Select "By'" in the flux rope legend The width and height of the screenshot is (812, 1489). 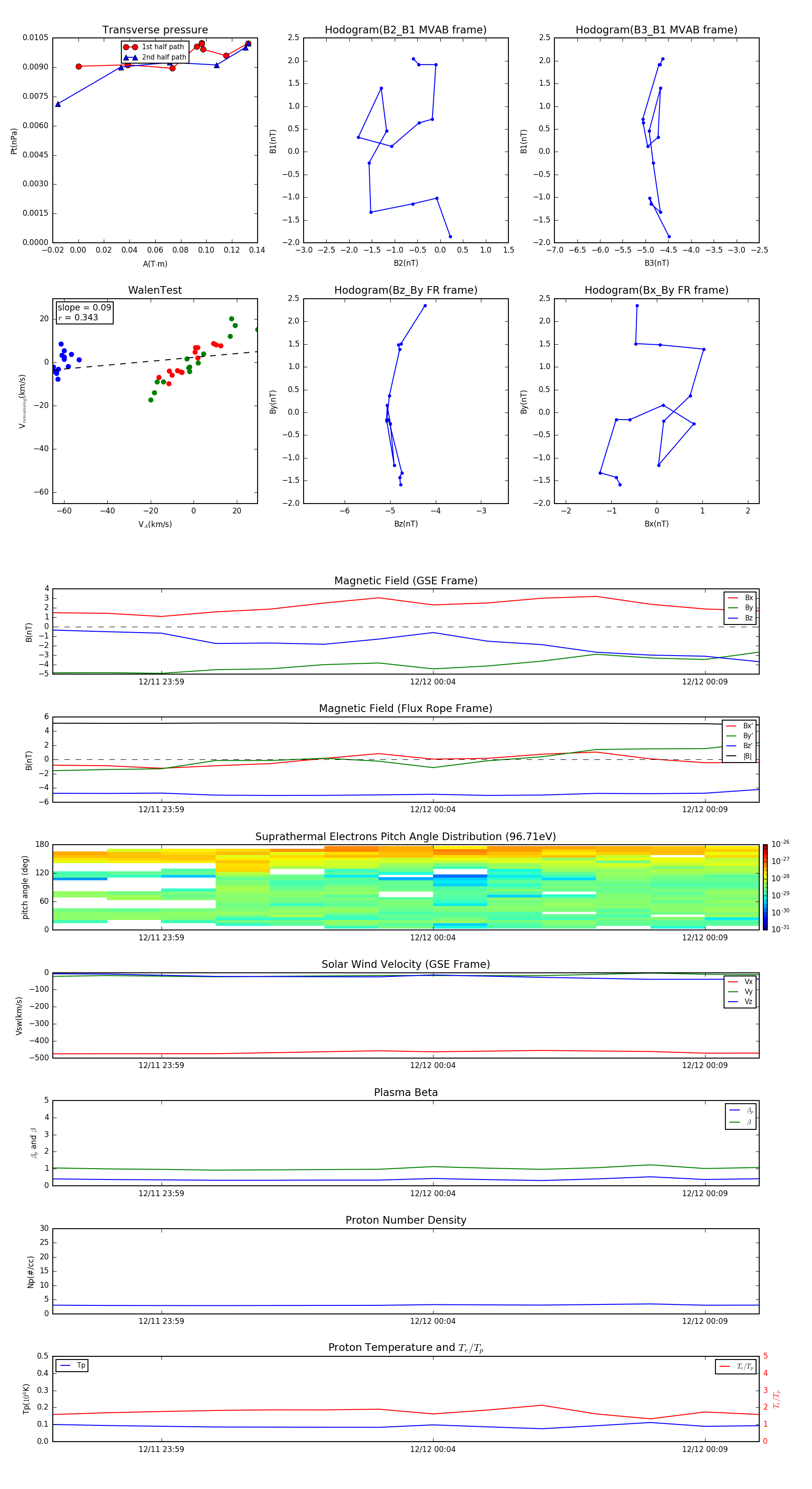tap(739, 736)
